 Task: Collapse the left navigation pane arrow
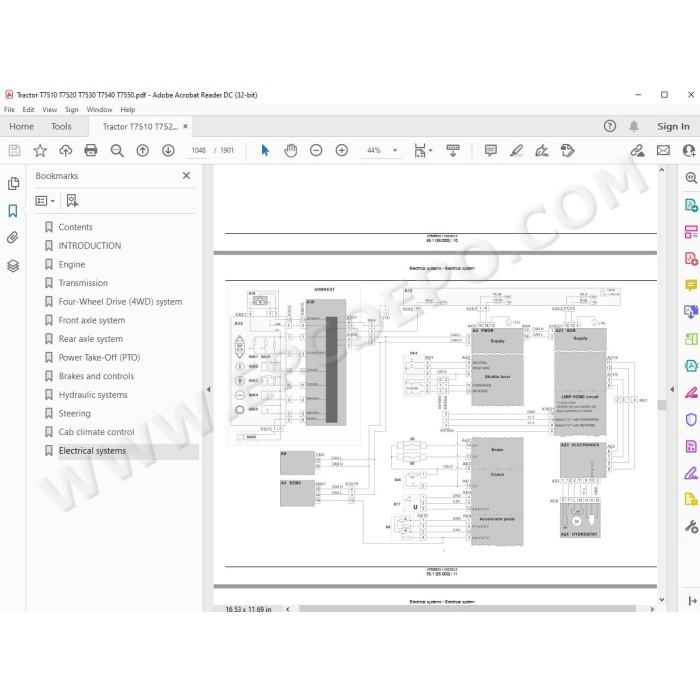[208, 389]
